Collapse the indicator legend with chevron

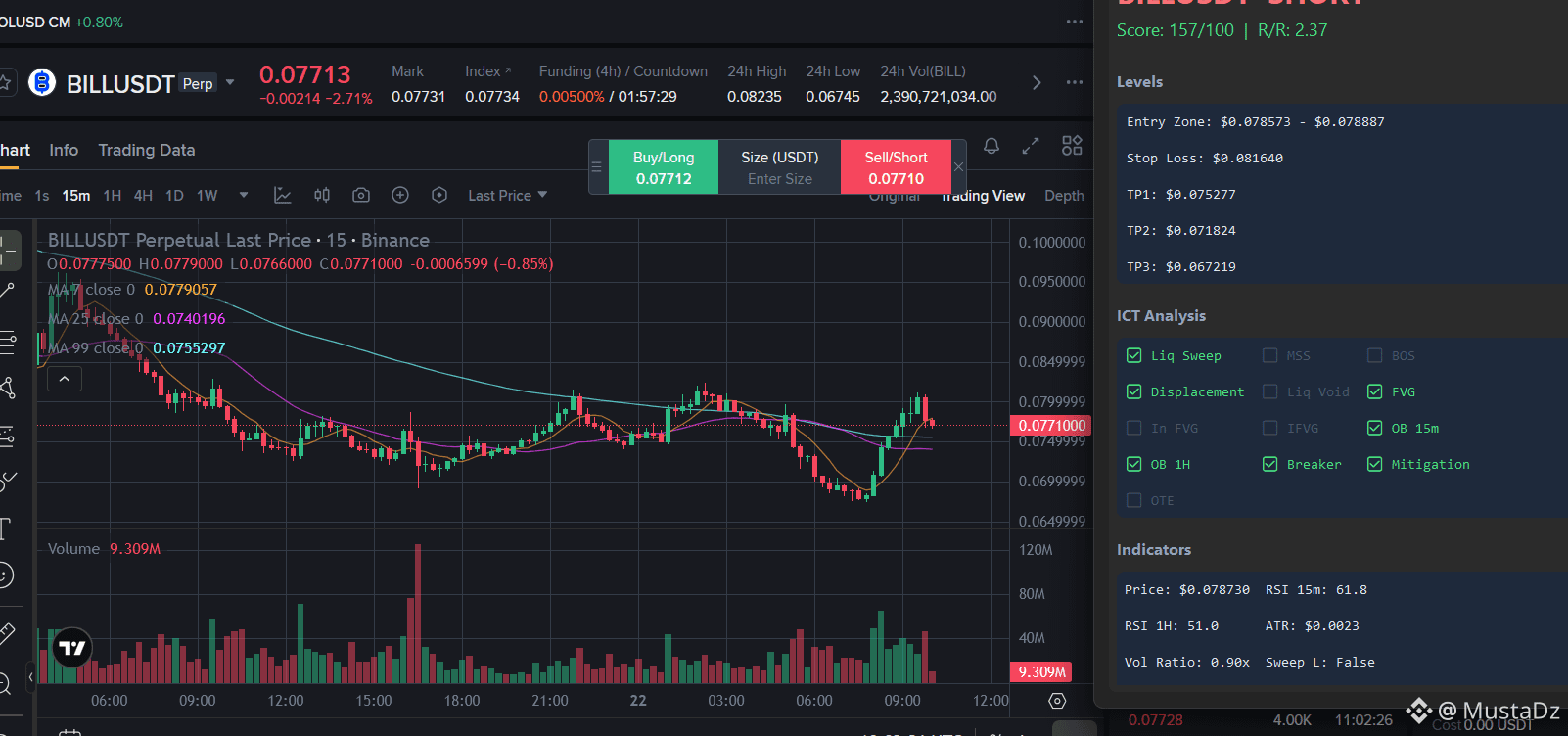[x=65, y=379]
